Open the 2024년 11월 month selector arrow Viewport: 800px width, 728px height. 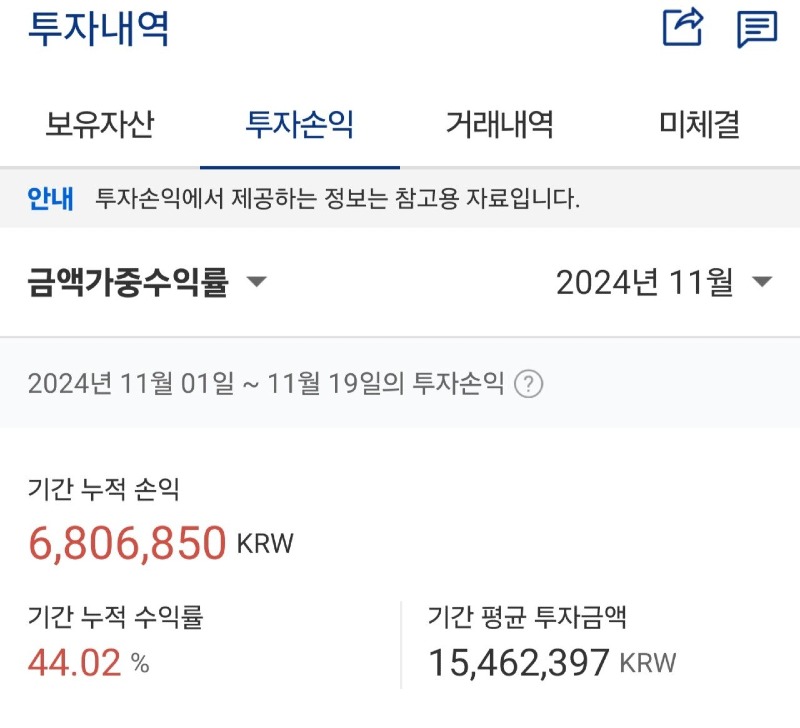[x=762, y=282]
